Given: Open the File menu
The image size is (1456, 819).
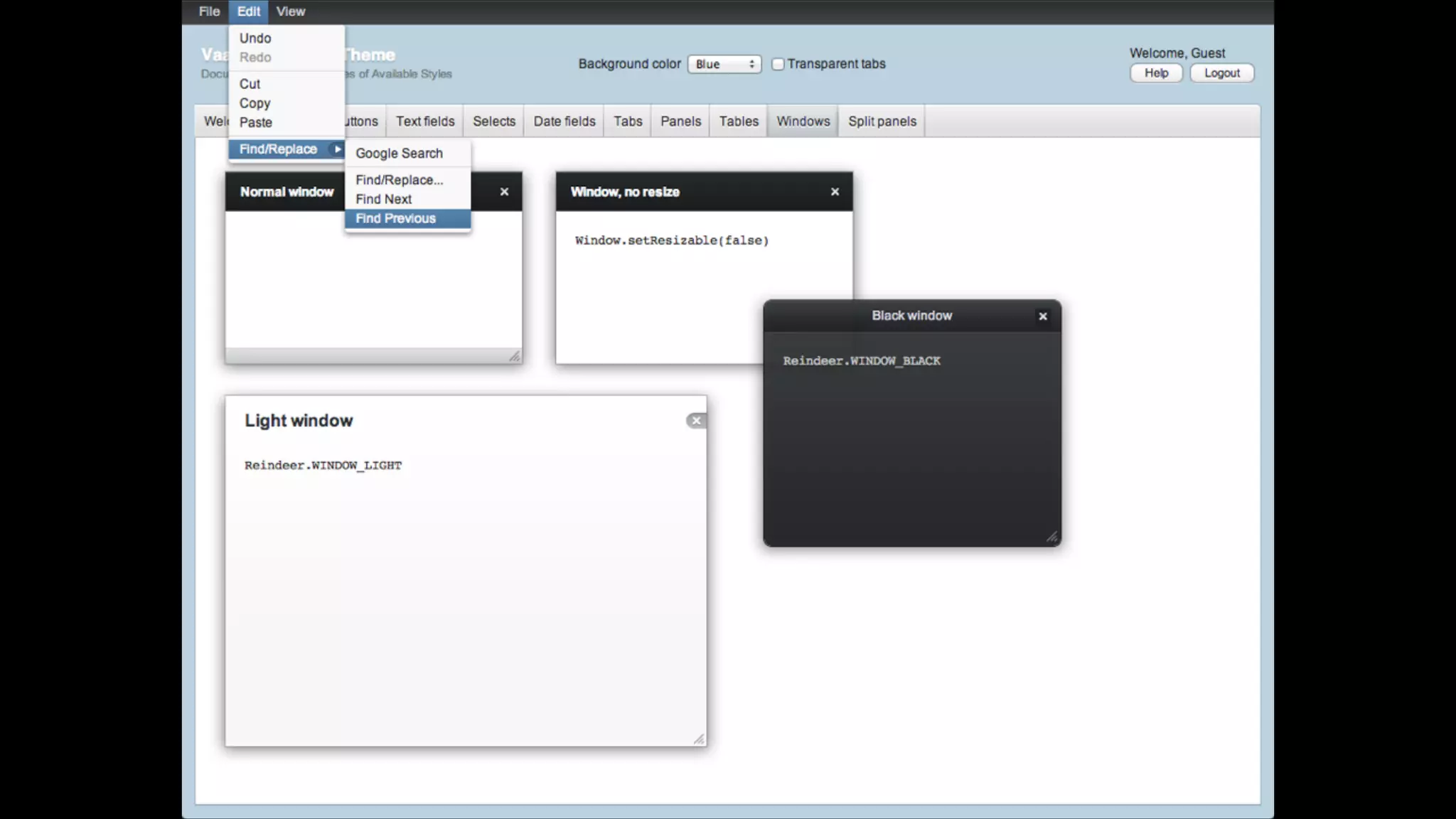Looking at the screenshot, I should point(209,11).
